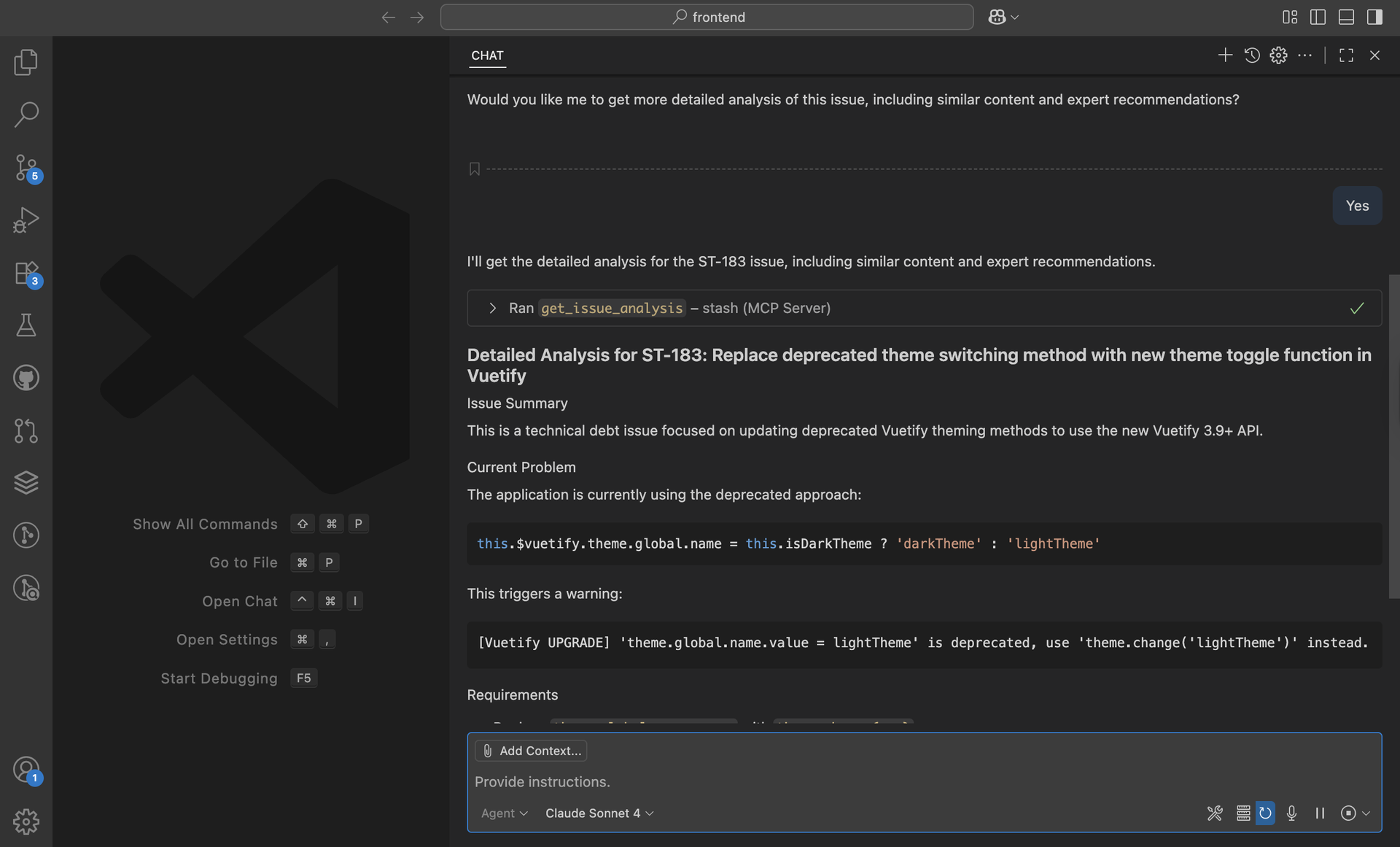This screenshot has width=1400, height=847.
Task: Click the 'Yes' user message bubble
Action: (1357, 206)
